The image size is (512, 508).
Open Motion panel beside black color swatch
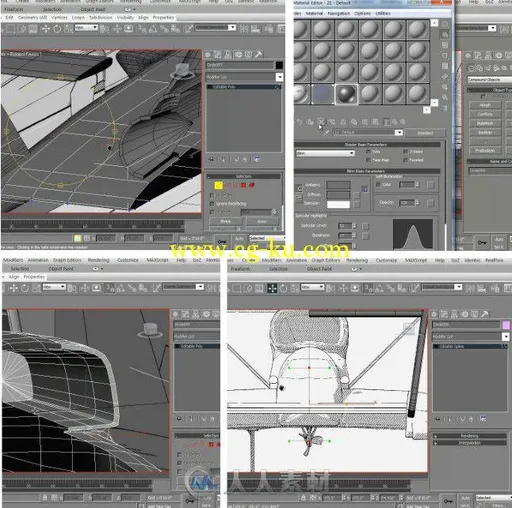(x=239, y=55)
